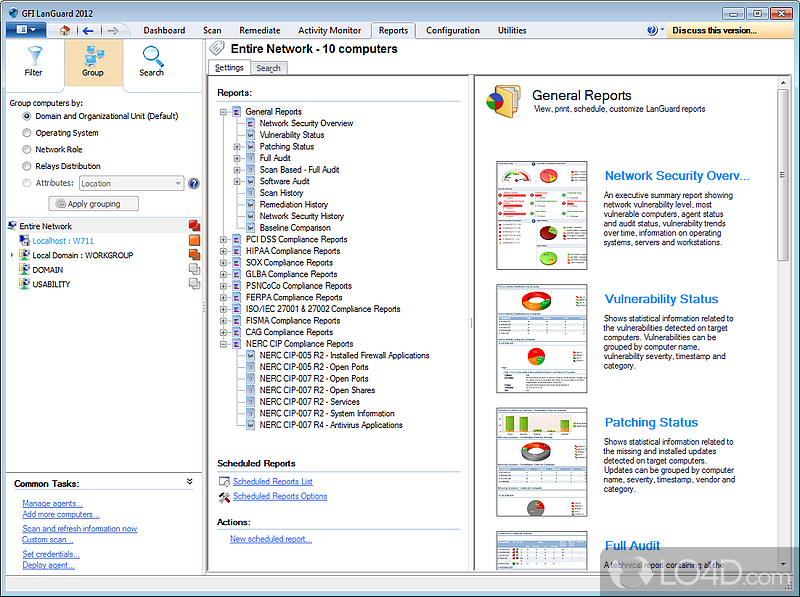800x597 pixels.
Task: Click the Scheduled Reports Options tools icon
Action: click(x=224, y=497)
